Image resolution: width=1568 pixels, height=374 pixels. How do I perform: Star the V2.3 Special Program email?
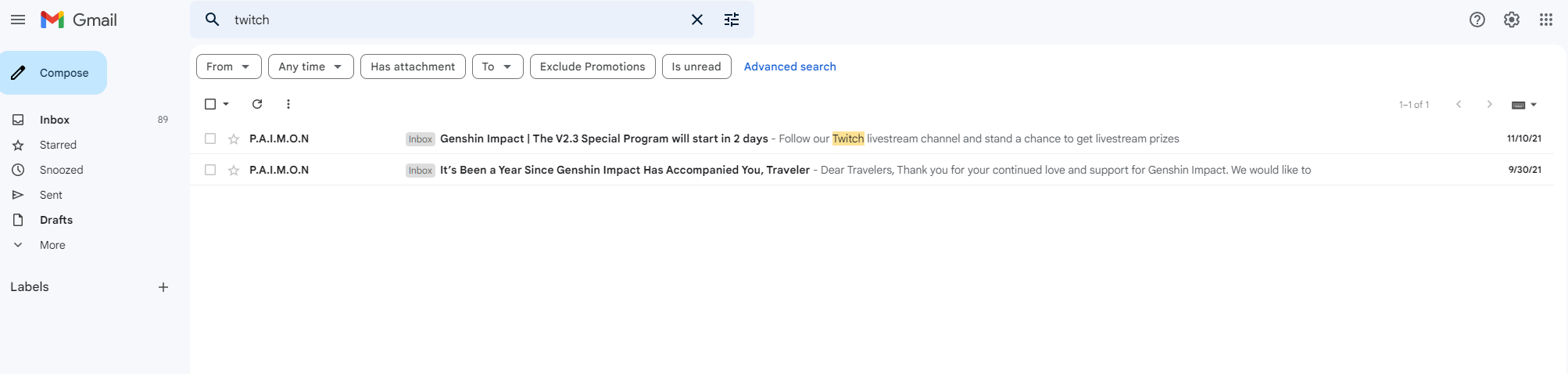click(234, 139)
